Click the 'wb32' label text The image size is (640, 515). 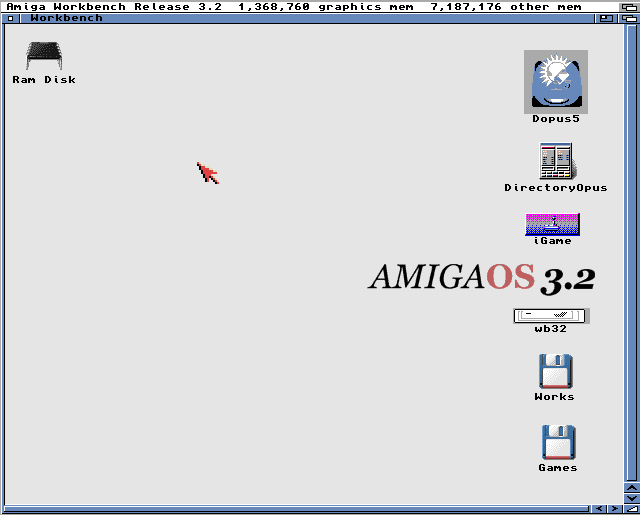pyautogui.click(x=551, y=329)
